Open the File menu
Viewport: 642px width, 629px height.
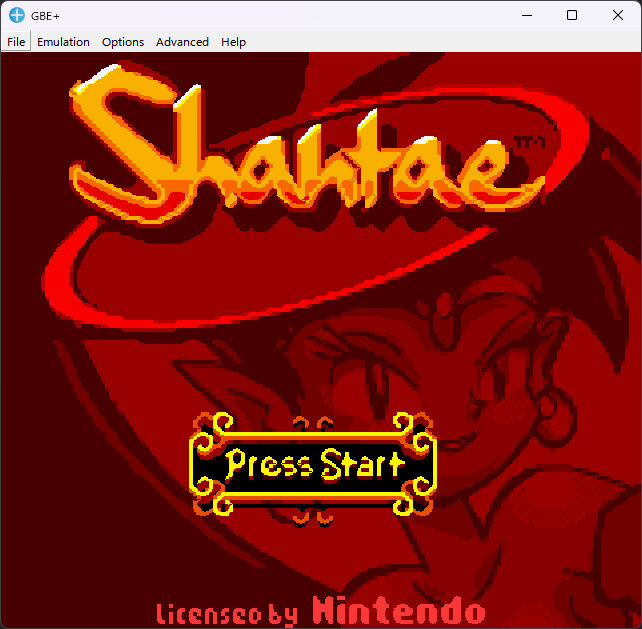[x=16, y=42]
